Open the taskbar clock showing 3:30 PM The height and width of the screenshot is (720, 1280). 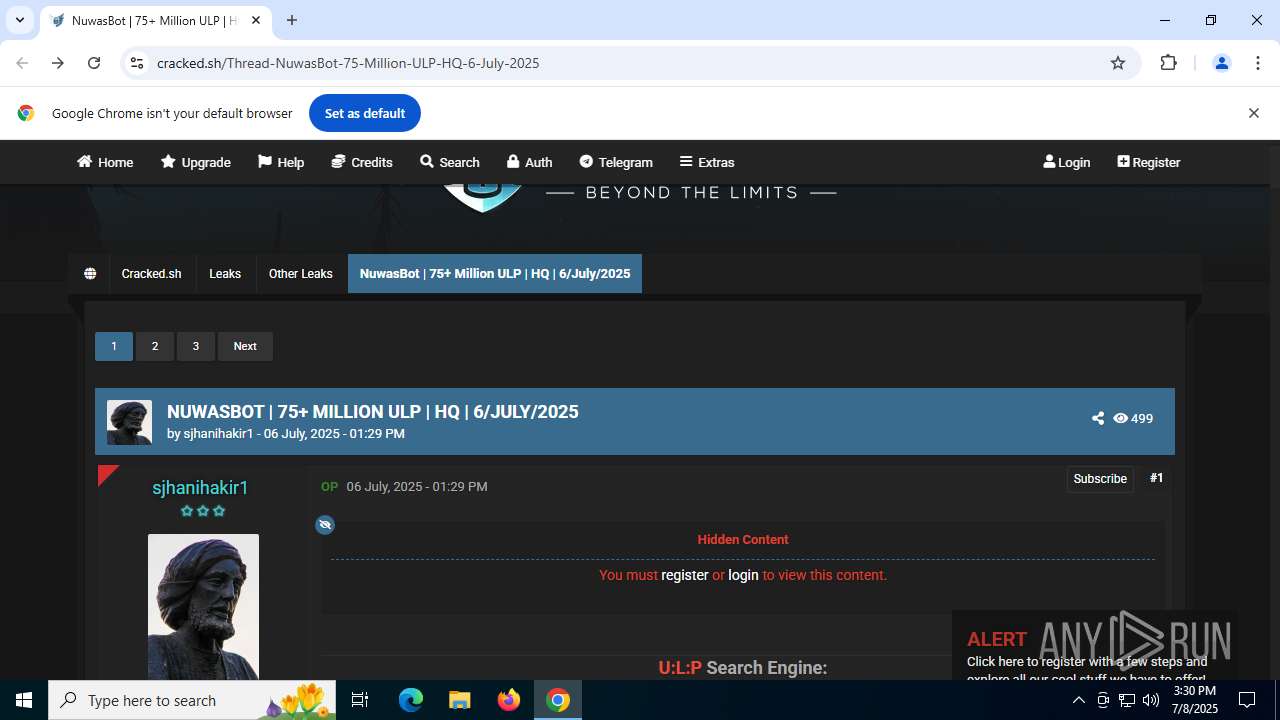1195,700
